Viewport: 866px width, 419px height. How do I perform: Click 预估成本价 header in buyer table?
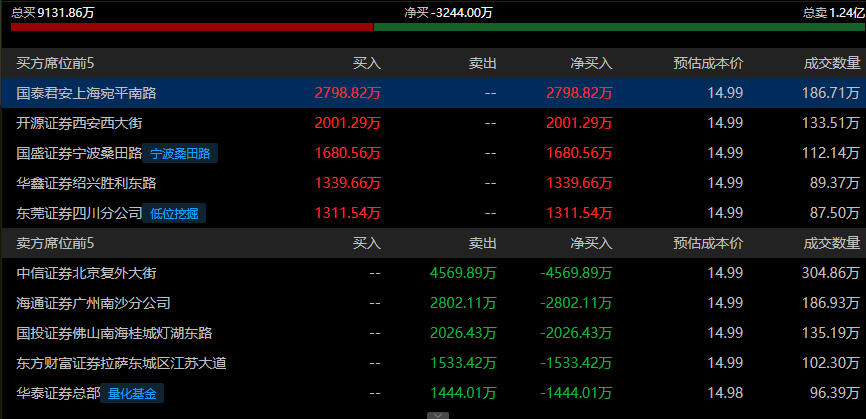pos(709,63)
